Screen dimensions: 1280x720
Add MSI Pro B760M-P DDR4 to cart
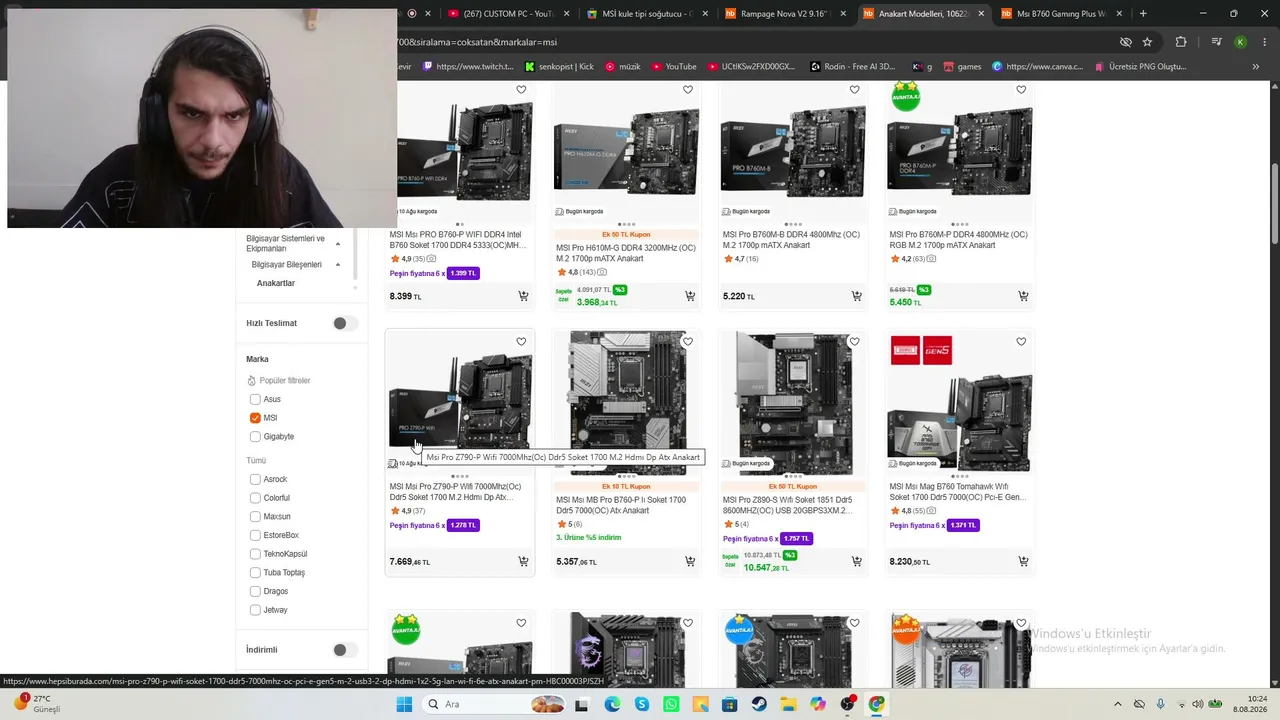pos(1023,296)
